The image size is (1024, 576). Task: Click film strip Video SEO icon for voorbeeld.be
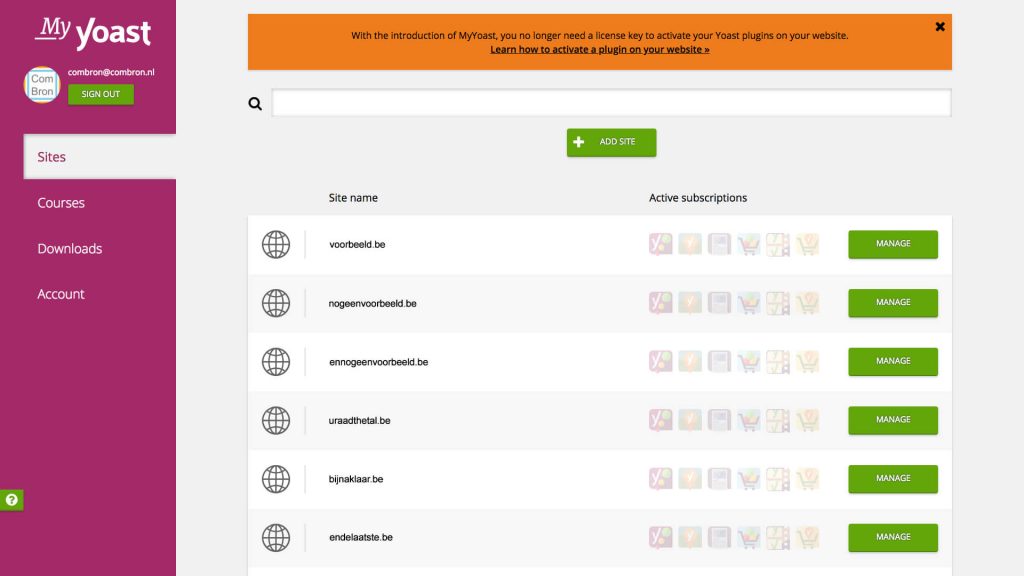(778, 244)
